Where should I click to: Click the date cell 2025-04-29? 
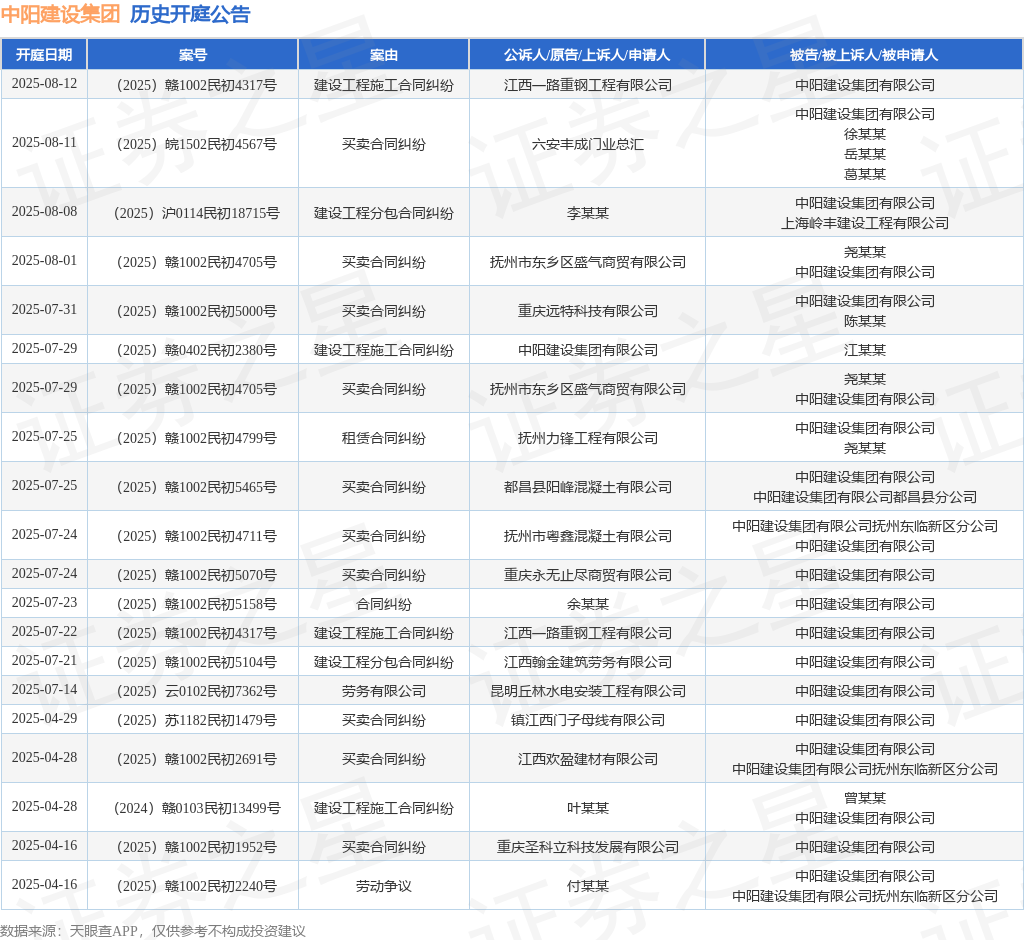coord(44,719)
